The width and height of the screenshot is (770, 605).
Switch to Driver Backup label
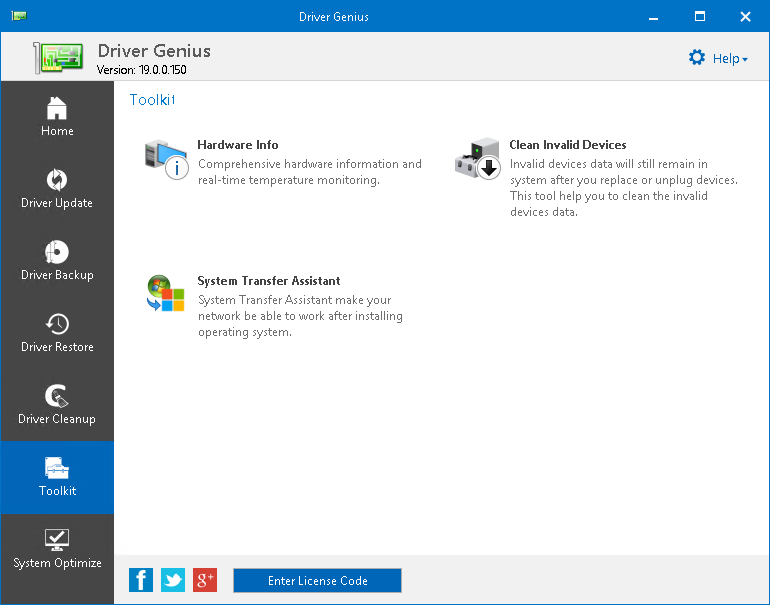pyautogui.click(x=57, y=275)
